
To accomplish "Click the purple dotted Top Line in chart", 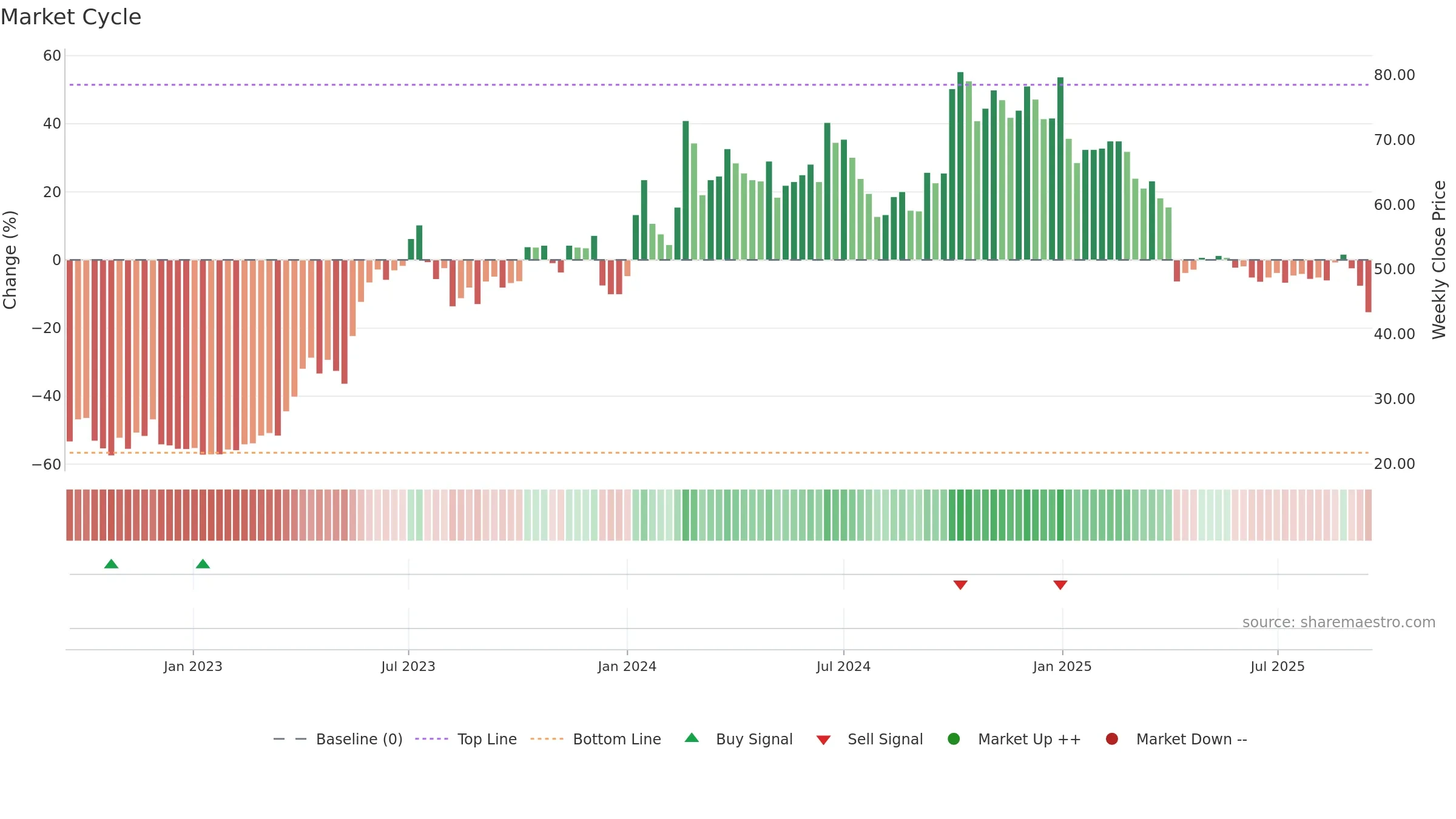I will [x=719, y=84].
